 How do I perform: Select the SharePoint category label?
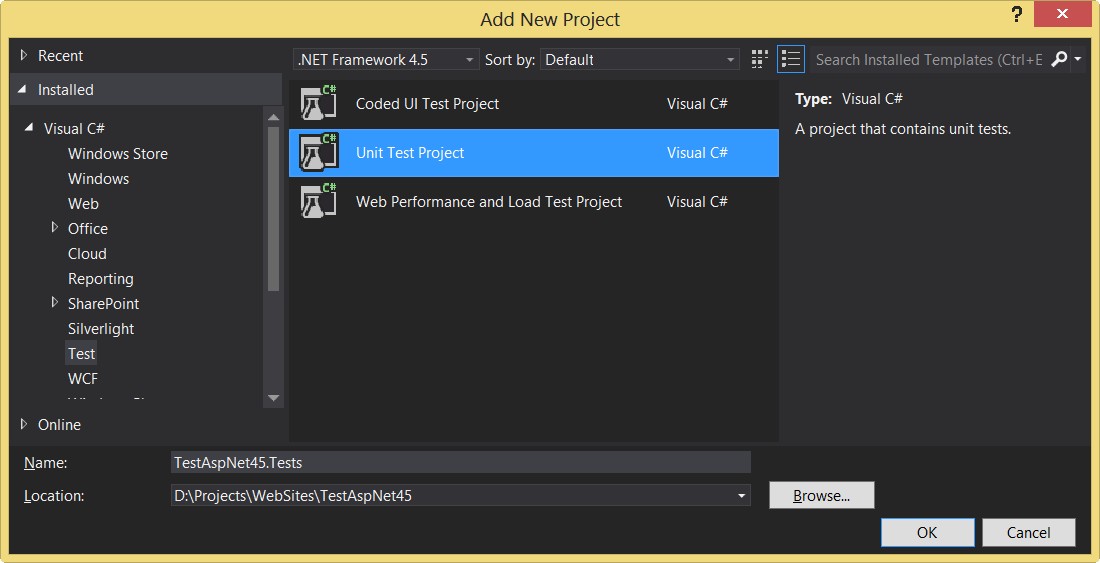tap(103, 304)
